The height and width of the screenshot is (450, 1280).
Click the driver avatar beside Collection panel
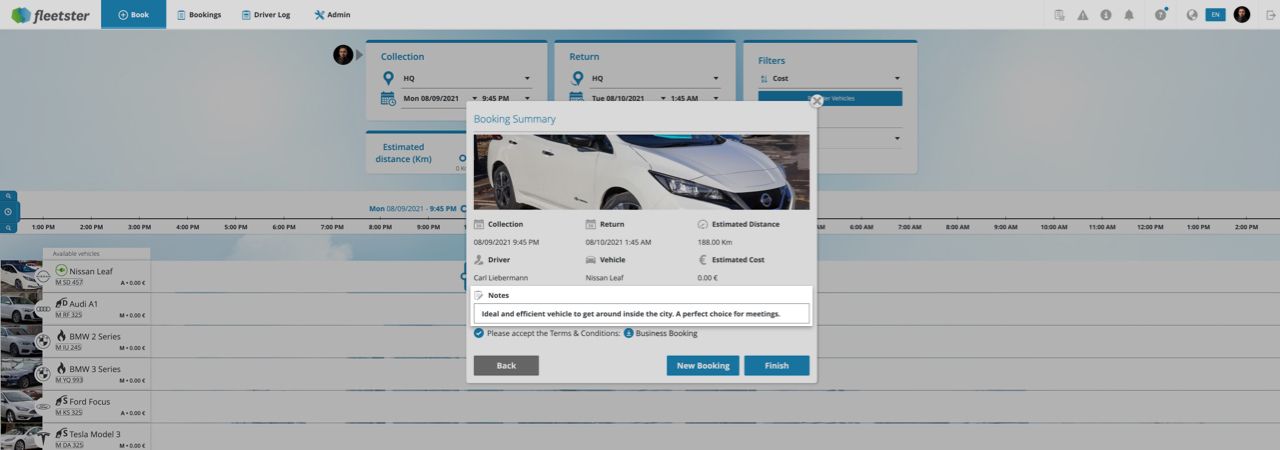pos(343,54)
